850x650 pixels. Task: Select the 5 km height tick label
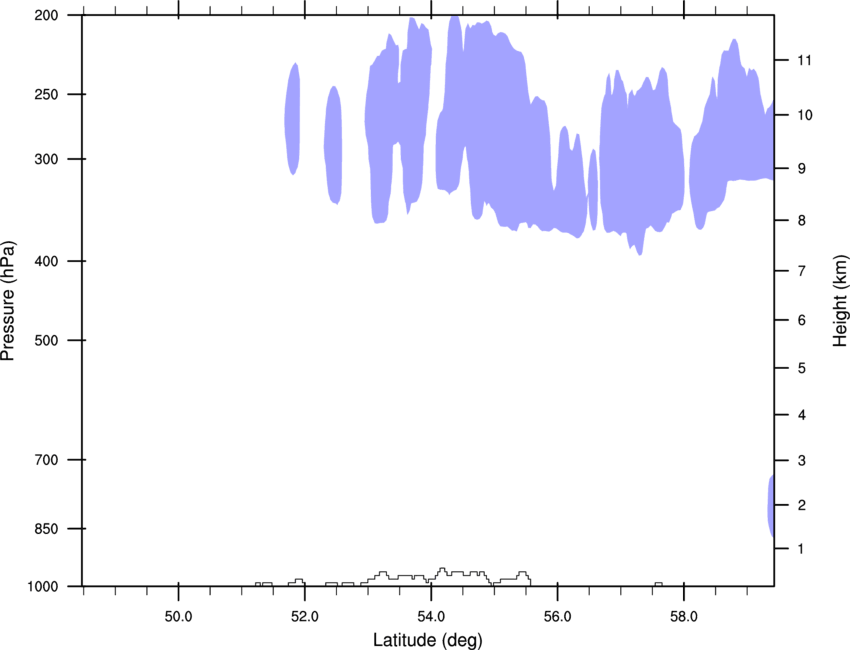coord(800,369)
